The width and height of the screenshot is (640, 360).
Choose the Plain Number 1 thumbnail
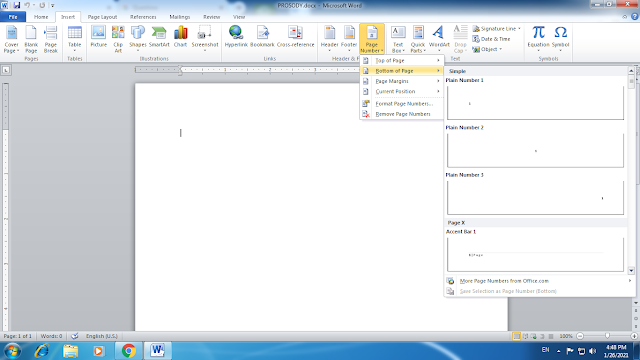point(536,102)
